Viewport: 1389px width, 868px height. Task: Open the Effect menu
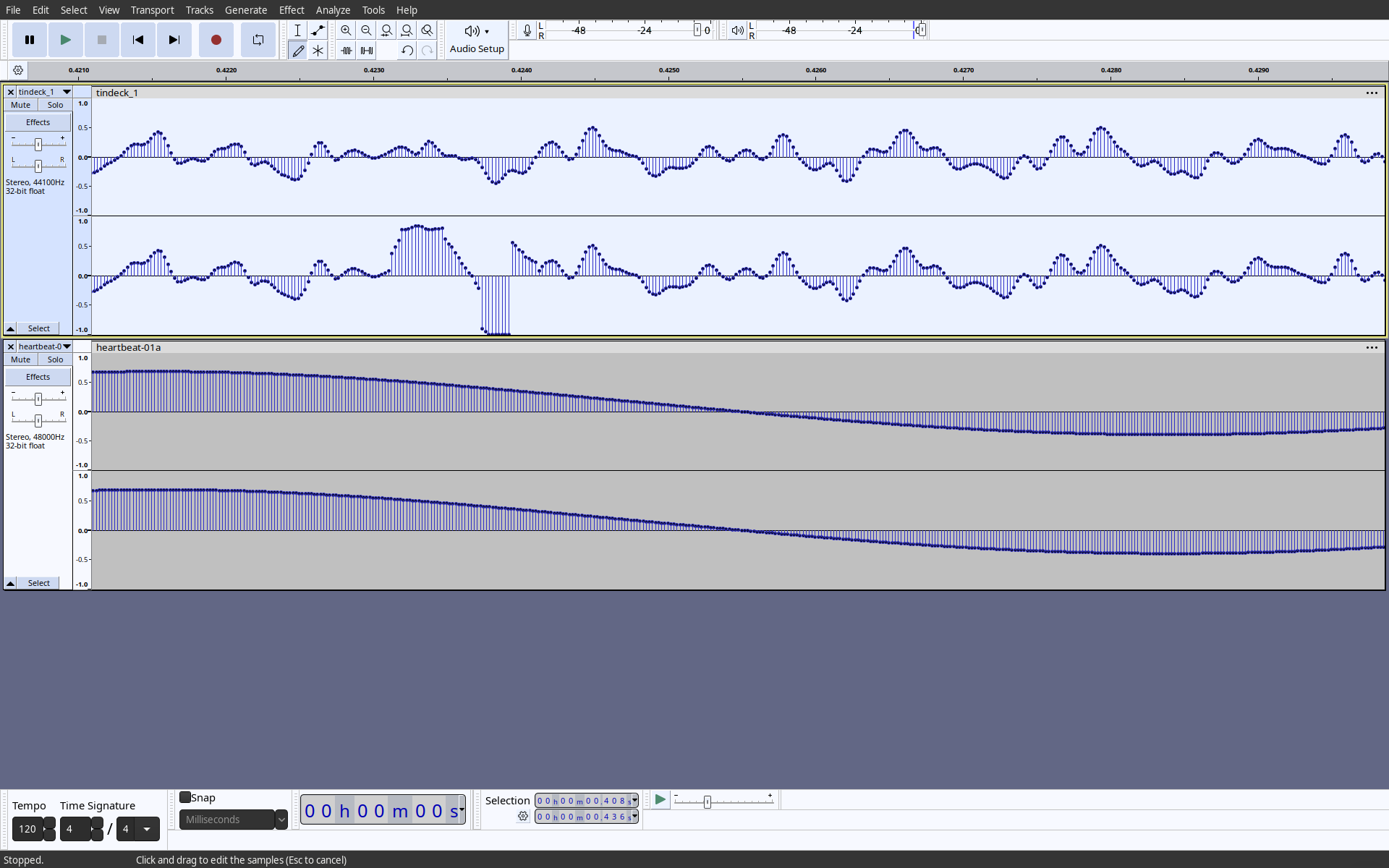292,10
